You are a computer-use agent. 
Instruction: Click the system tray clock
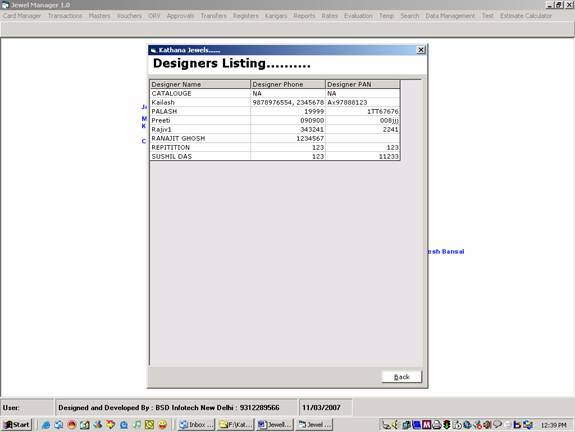tap(554, 425)
